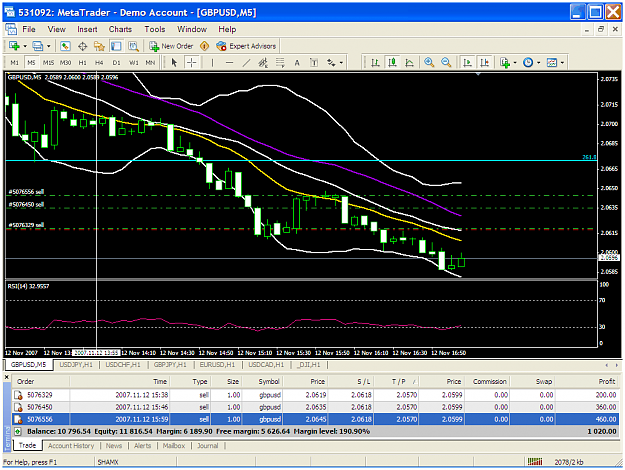Toggle chart shift

pyautogui.click(x=484, y=63)
